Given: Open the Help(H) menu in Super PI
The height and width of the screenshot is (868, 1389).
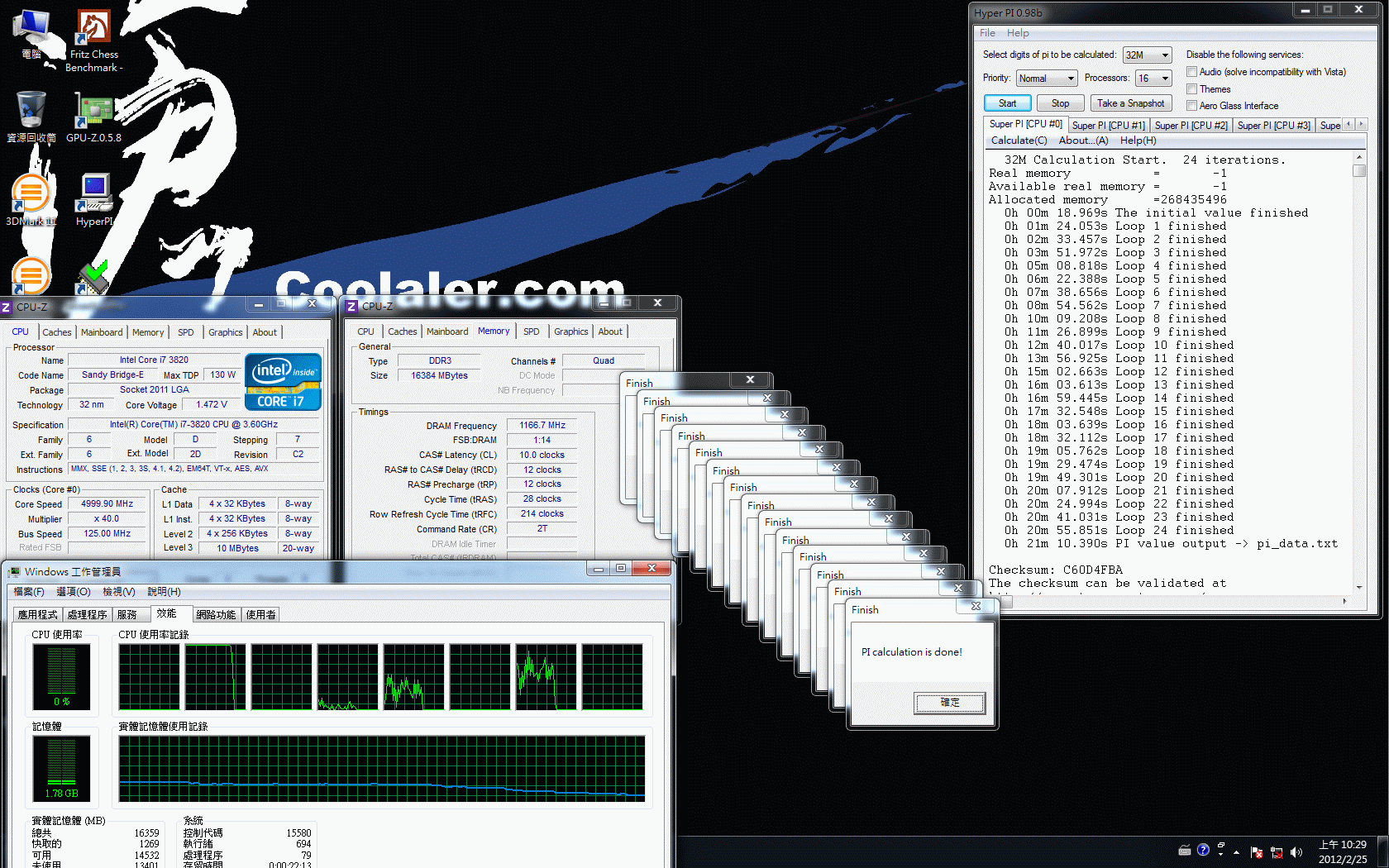Looking at the screenshot, I should [x=1138, y=141].
